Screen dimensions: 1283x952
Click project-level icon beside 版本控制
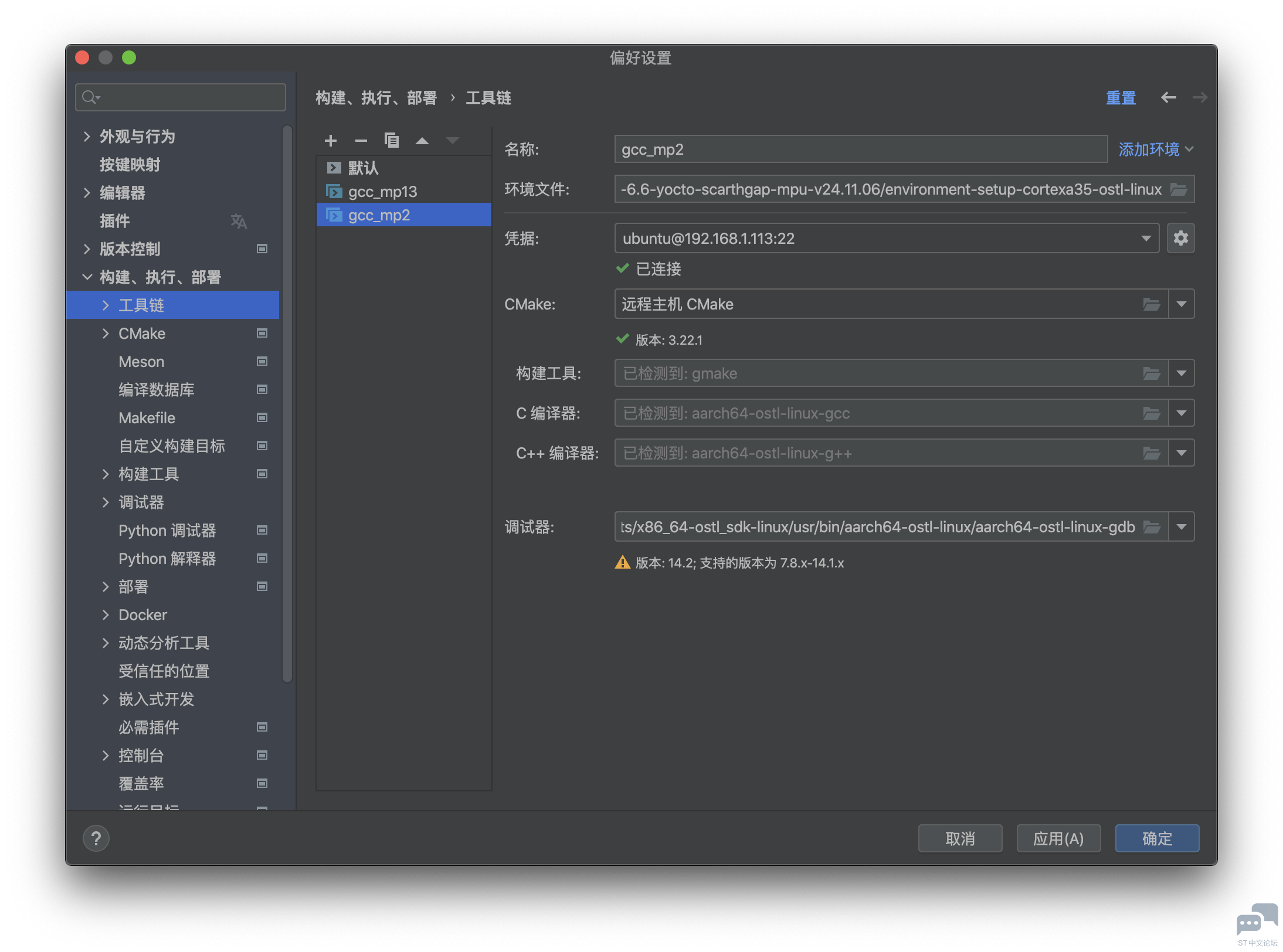(x=262, y=249)
